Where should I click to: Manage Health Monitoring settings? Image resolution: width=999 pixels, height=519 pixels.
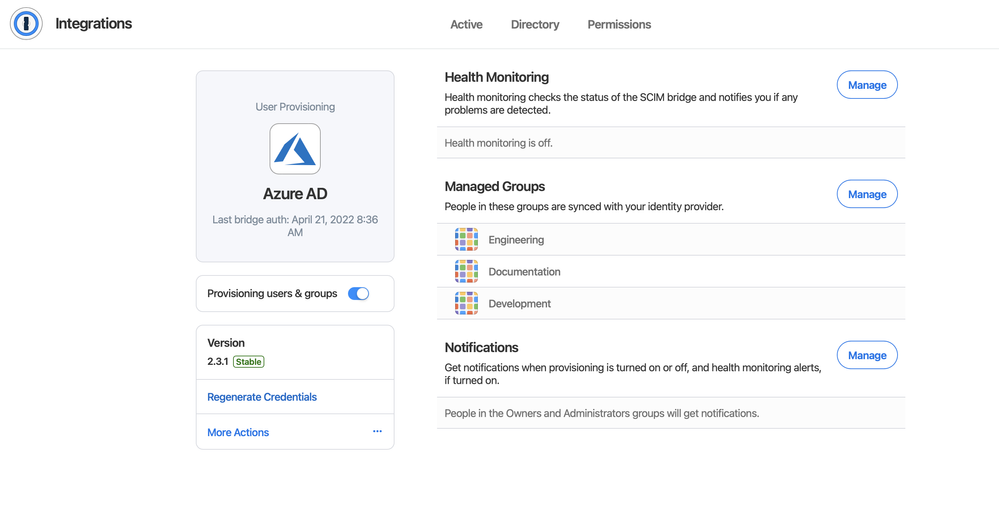(867, 85)
